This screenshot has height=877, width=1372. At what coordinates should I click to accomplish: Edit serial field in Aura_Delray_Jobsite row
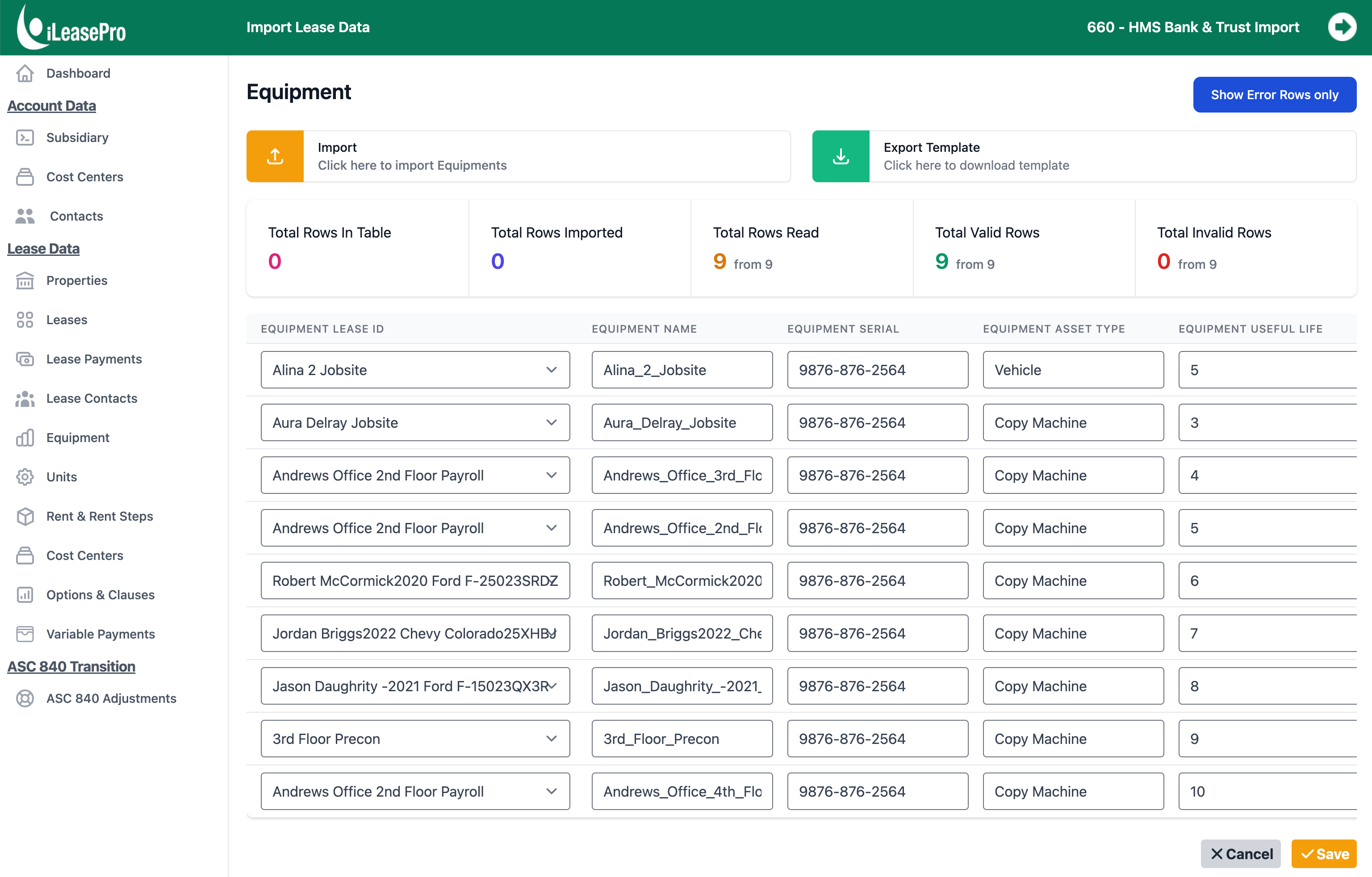[x=878, y=422]
